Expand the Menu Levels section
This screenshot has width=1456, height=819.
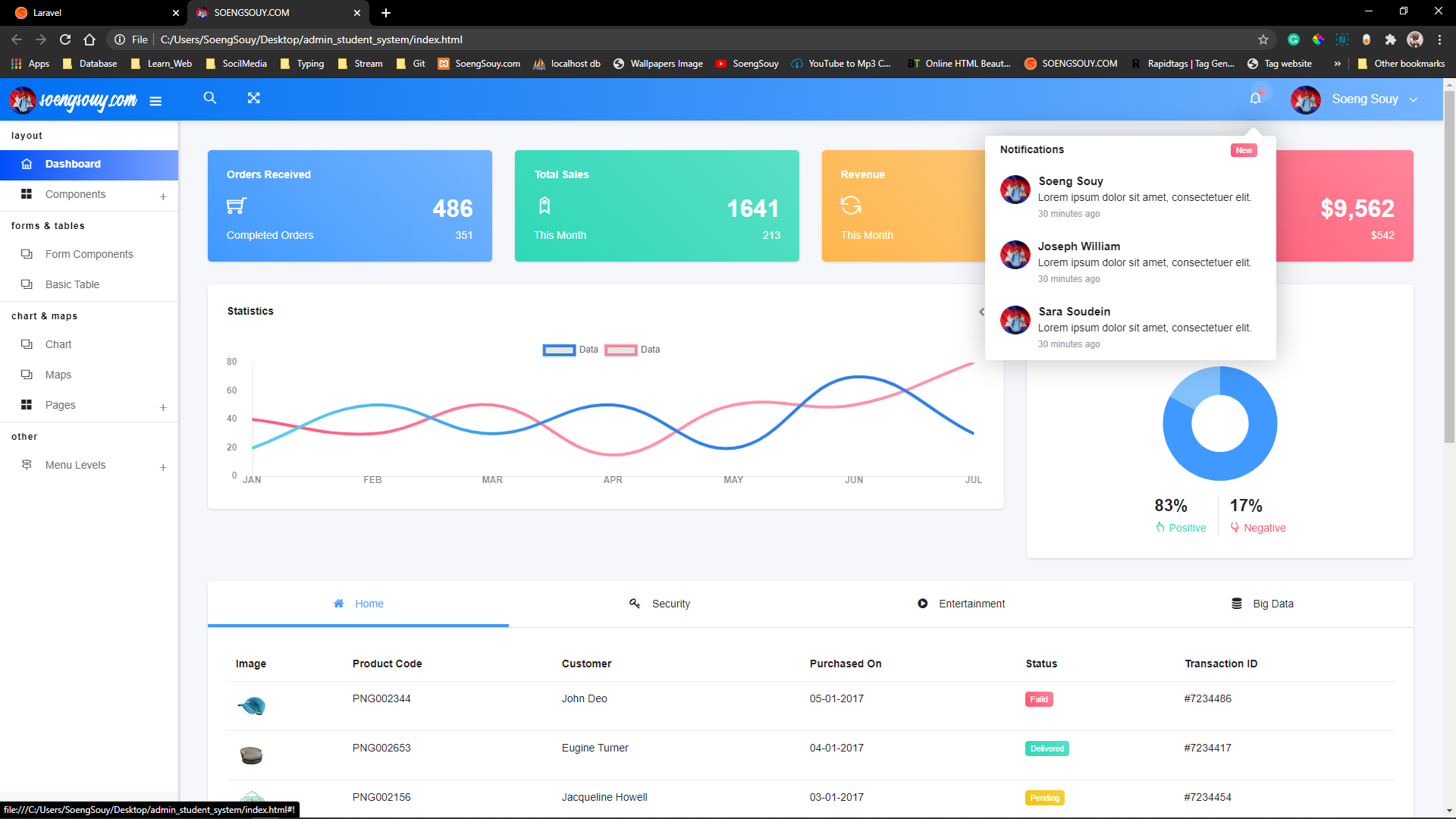coord(163,467)
